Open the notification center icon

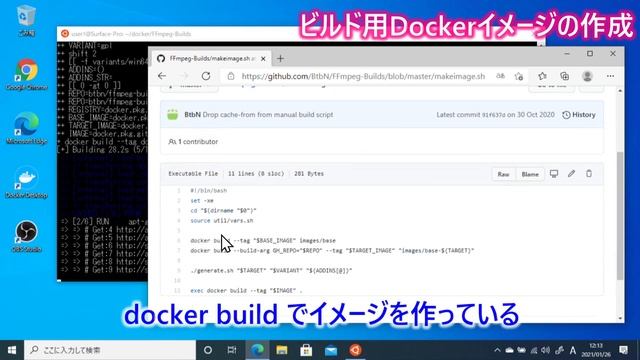[x=623, y=350]
